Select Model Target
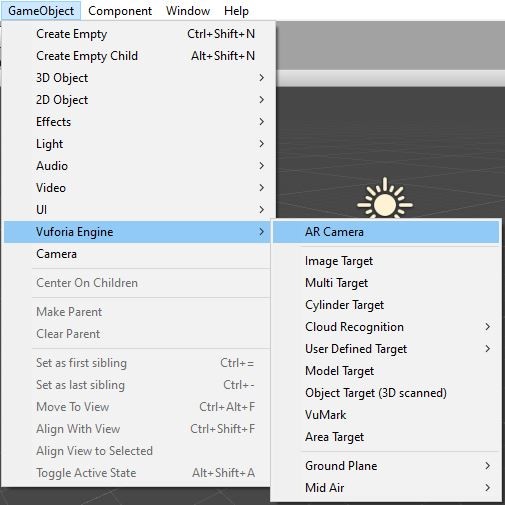This screenshot has width=505, height=505. click(386, 371)
